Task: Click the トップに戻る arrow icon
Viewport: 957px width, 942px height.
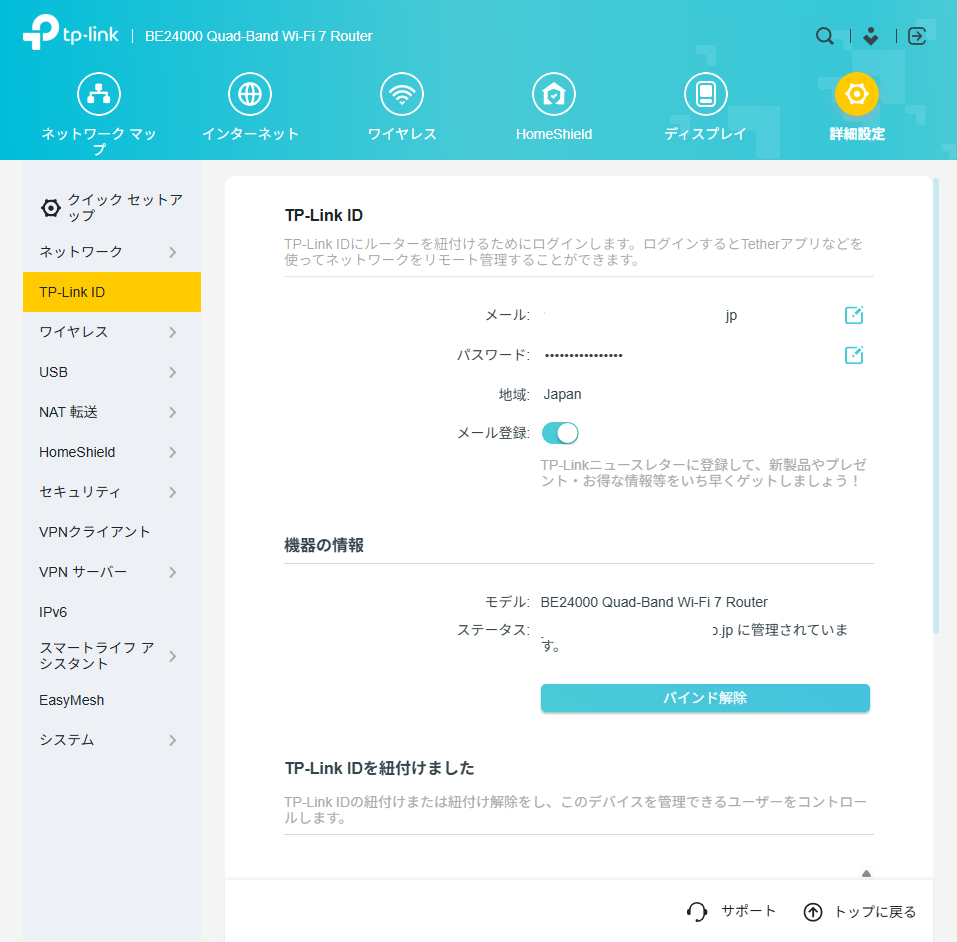Action: tap(813, 912)
